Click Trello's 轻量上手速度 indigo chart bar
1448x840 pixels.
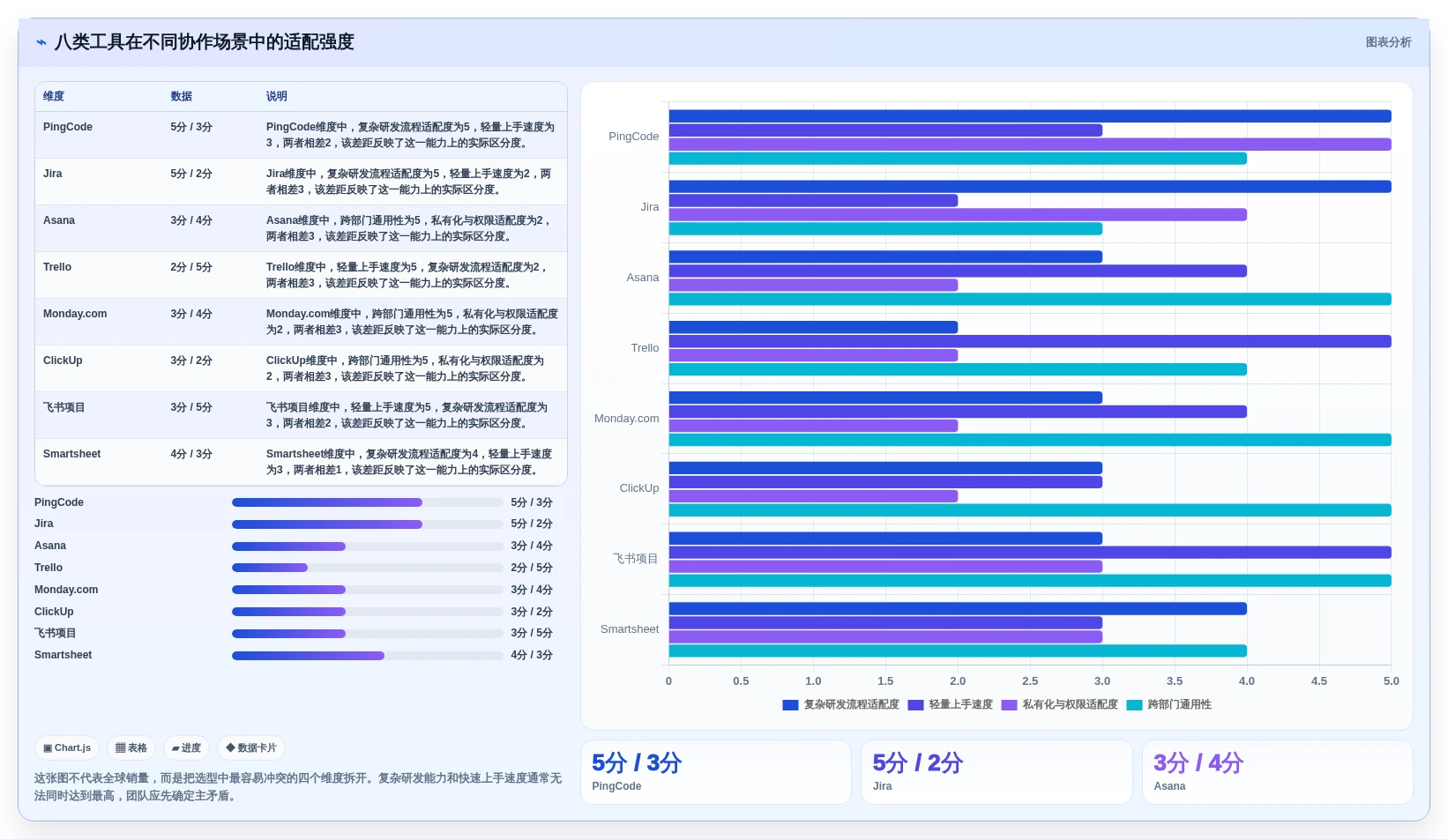click(1030, 341)
